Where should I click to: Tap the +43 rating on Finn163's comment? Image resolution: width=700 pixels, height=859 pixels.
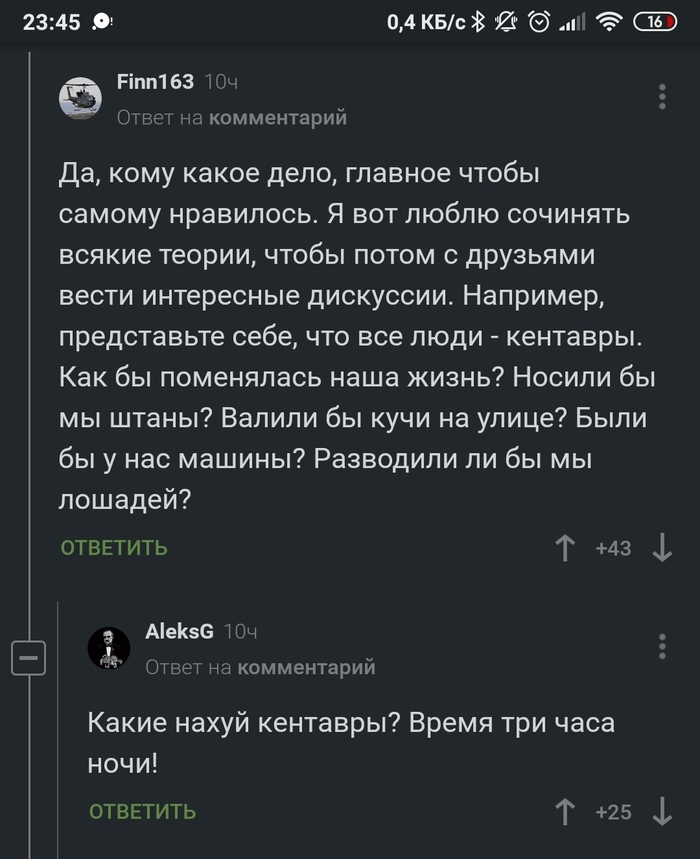pyautogui.click(x=613, y=548)
